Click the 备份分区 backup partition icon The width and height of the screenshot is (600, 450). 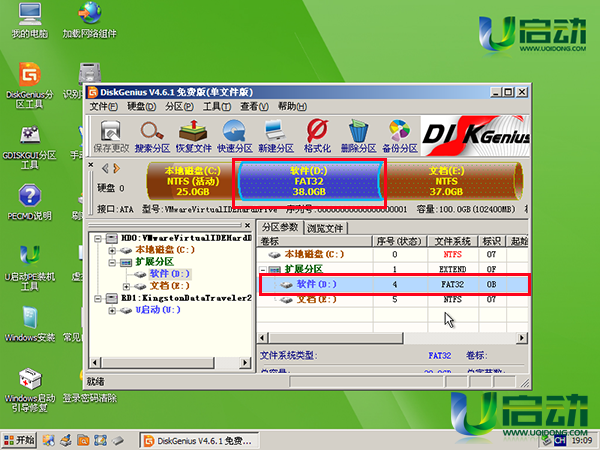click(400, 136)
